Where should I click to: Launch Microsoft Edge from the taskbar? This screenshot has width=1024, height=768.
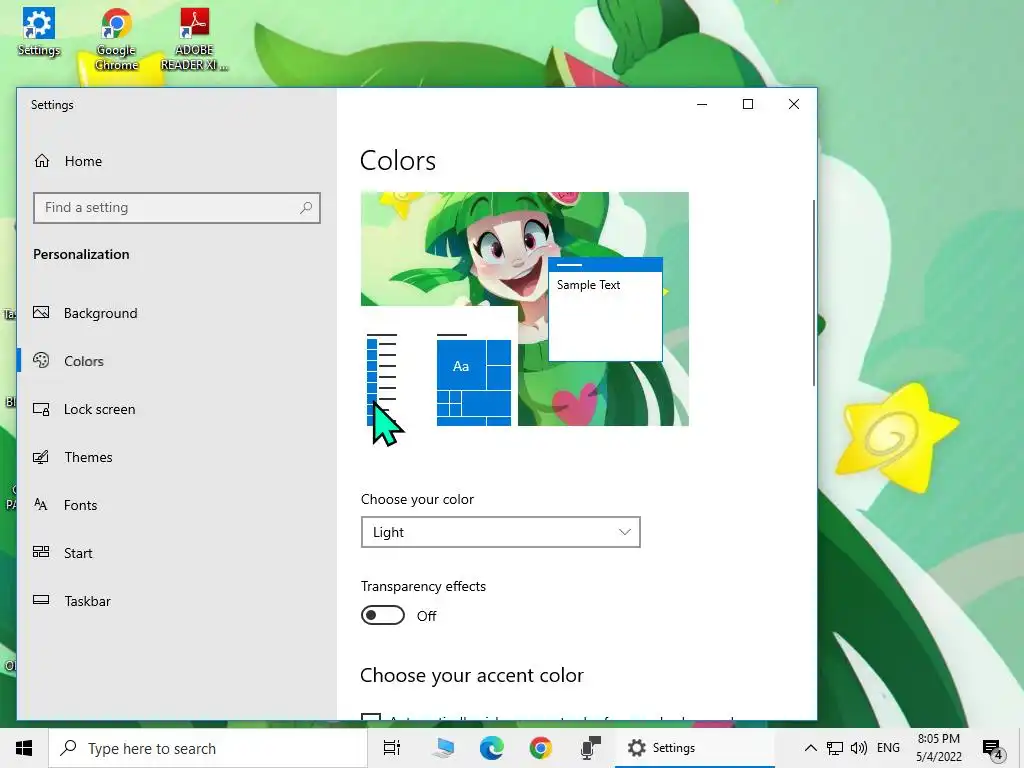(492, 748)
